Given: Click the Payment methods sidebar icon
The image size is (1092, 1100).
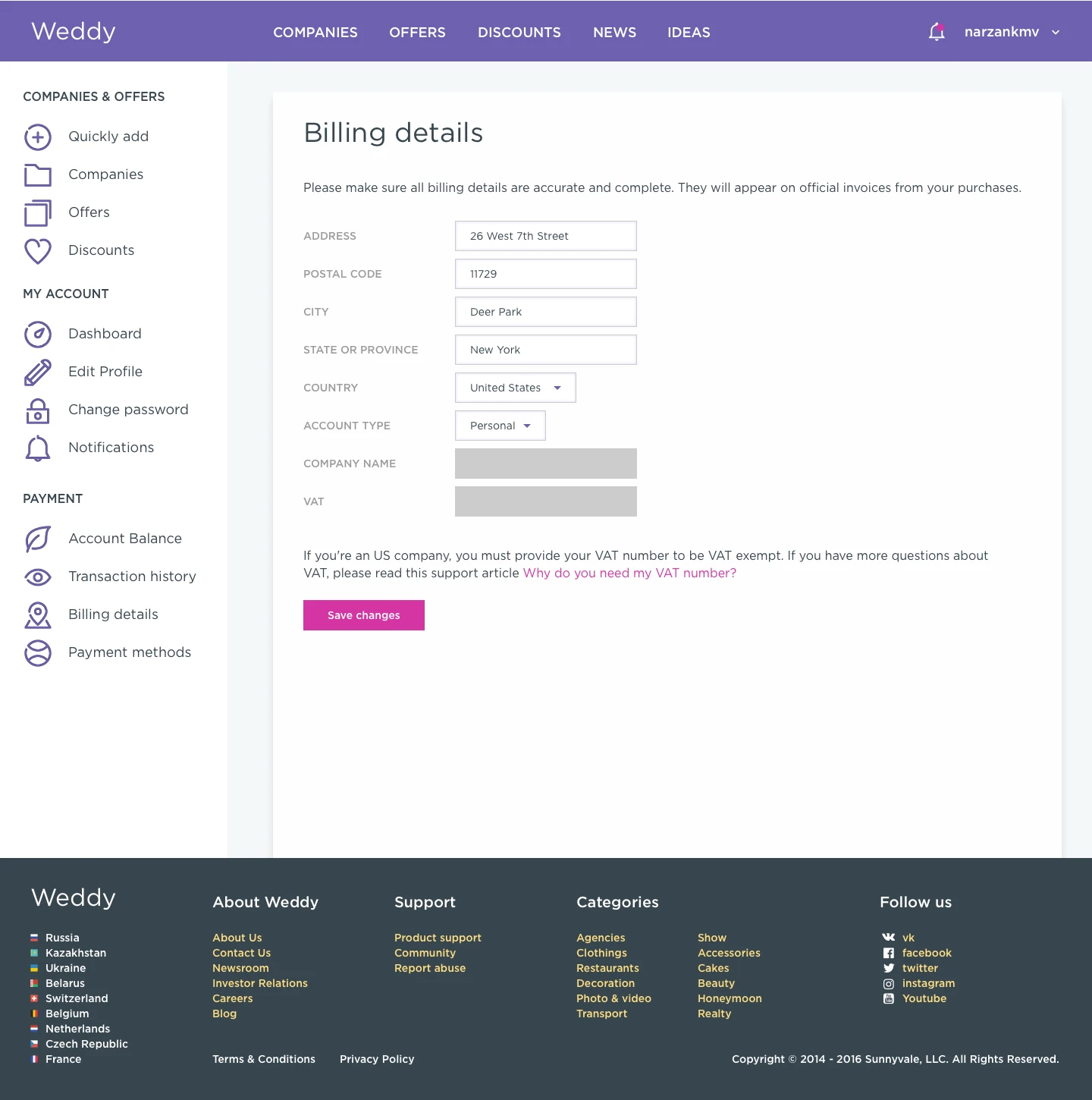Looking at the screenshot, I should [38, 653].
